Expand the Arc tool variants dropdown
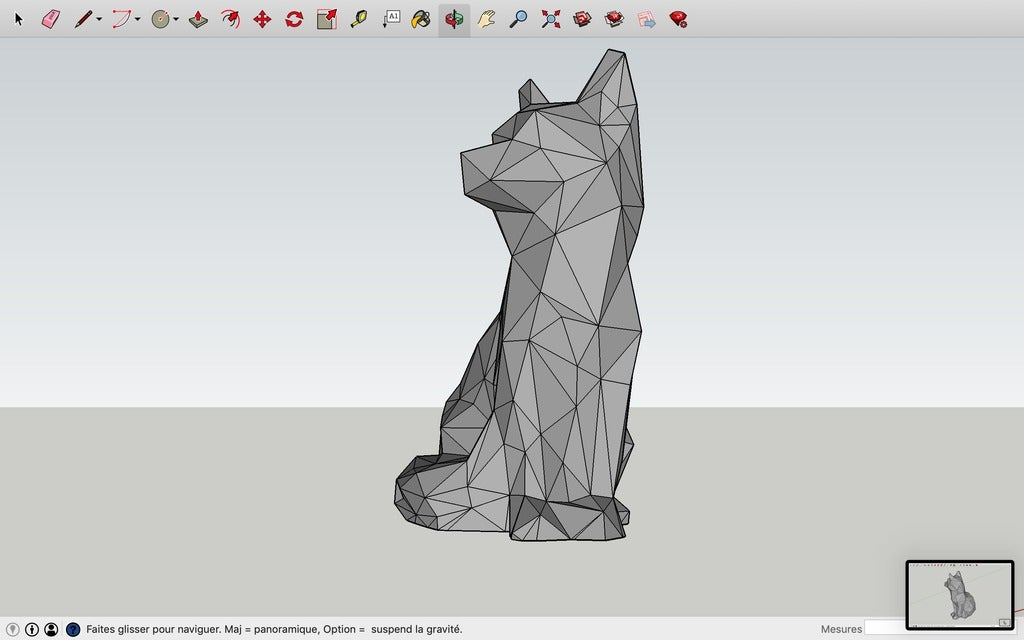 pos(137,17)
